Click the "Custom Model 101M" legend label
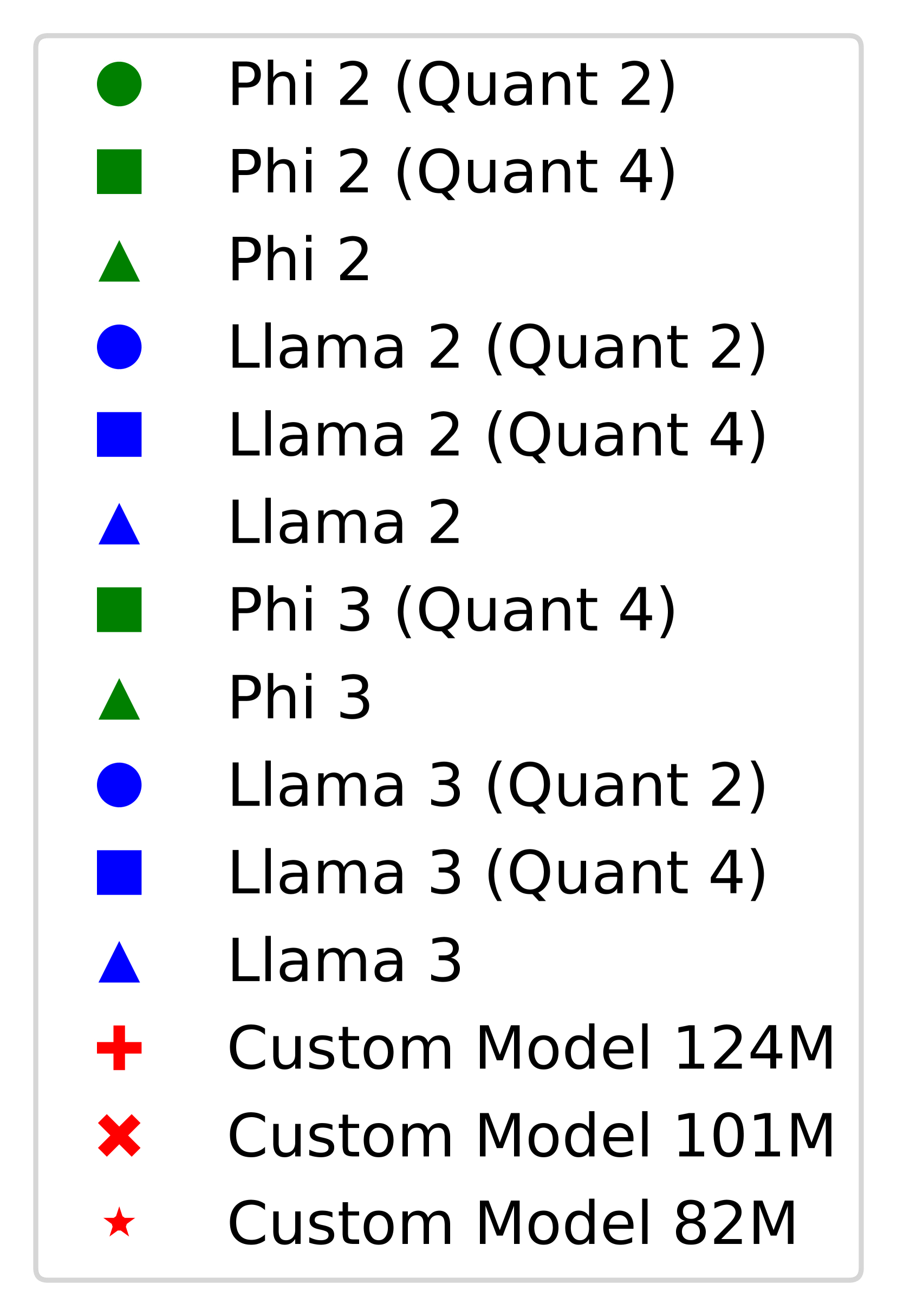897x1316 pixels. 530,1136
